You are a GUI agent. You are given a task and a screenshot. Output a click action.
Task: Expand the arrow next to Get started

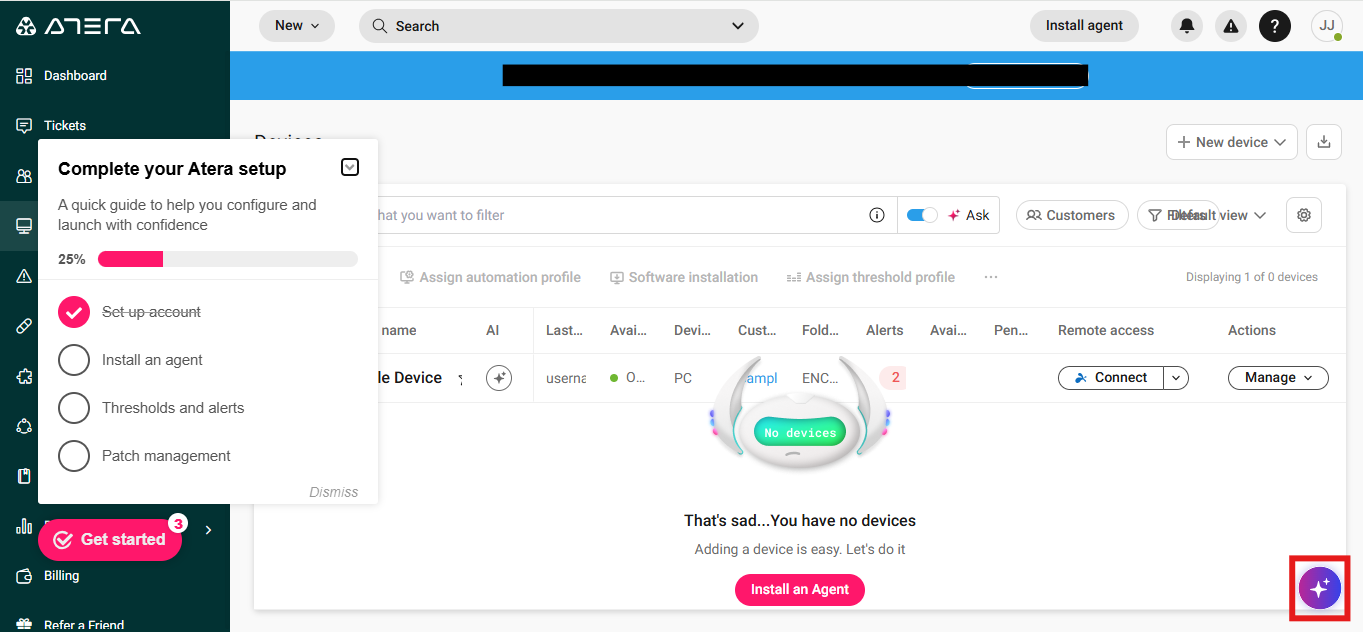pyautogui.click(x=208, y=530)
